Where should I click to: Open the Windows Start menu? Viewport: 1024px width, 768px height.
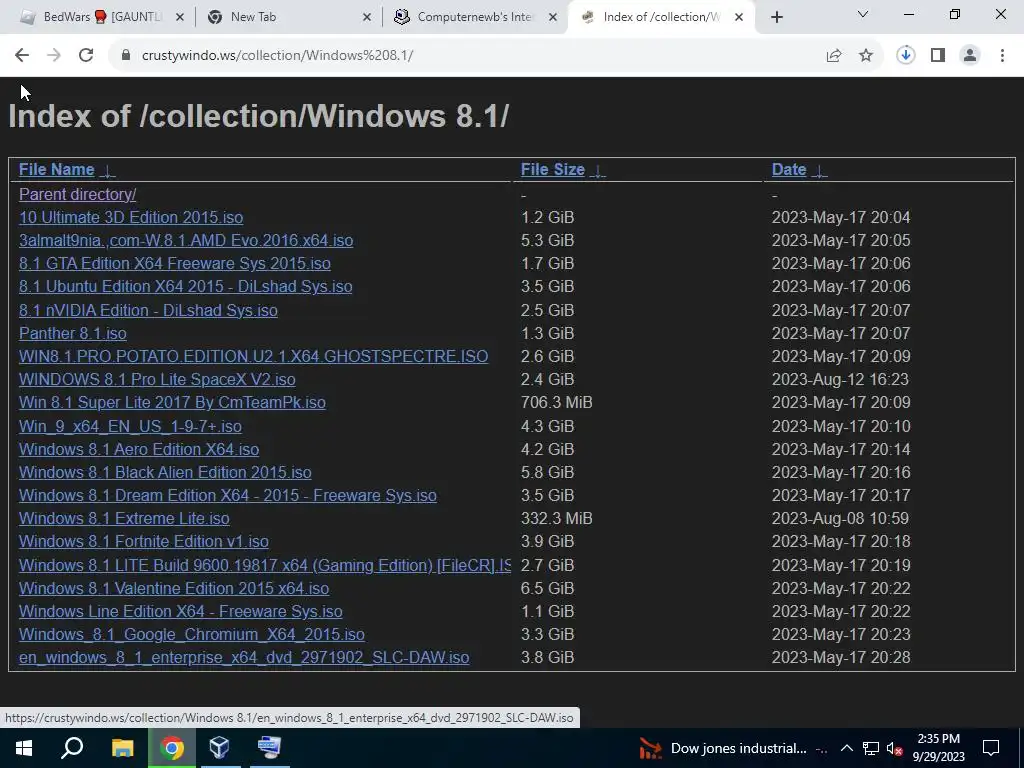point(24,748)
